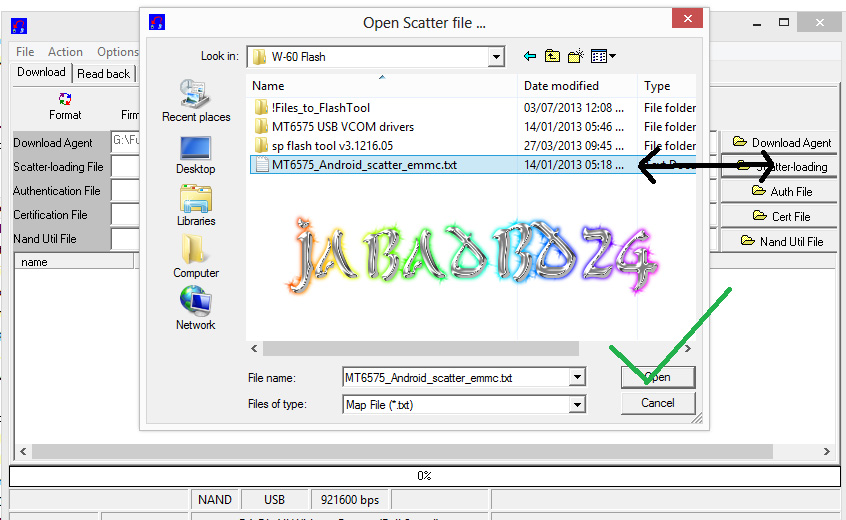The image size is (846, 520).
Task: Expand the Look in folder dropdown
Action: [x=495, y=57]
